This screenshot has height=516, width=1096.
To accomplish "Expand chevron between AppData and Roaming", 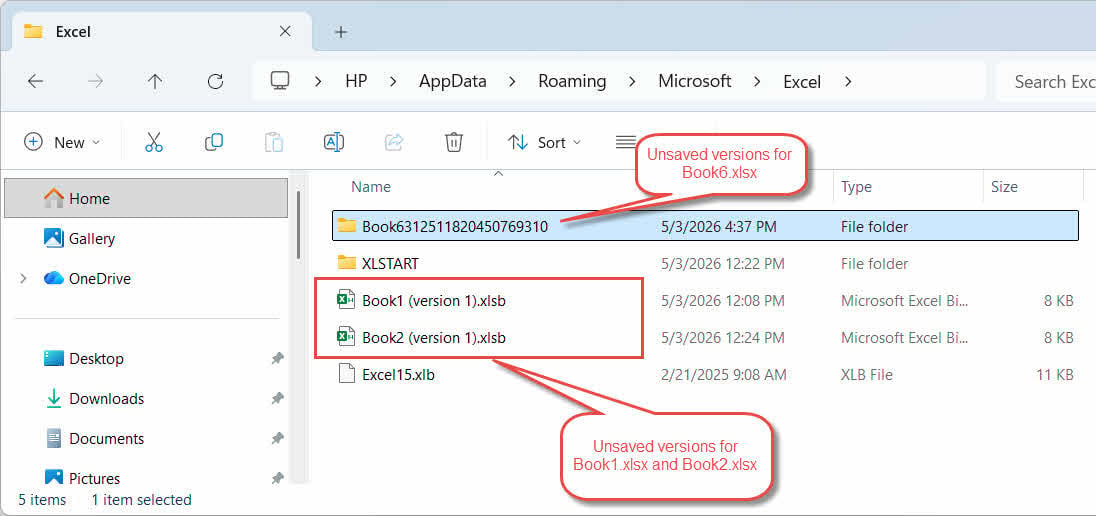I will (512, 82).
